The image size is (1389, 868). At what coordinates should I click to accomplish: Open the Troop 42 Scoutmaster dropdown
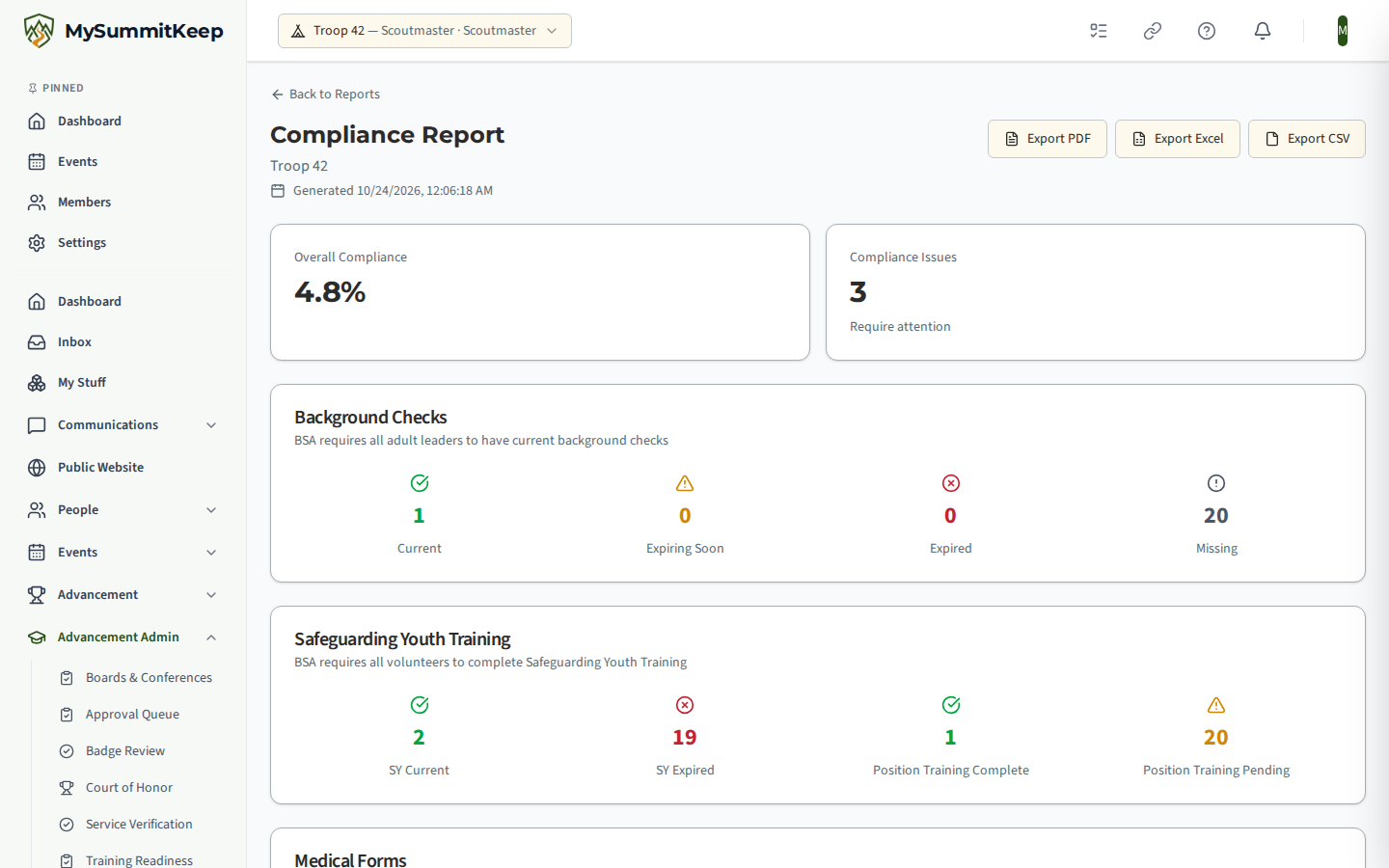click(424, 31)
